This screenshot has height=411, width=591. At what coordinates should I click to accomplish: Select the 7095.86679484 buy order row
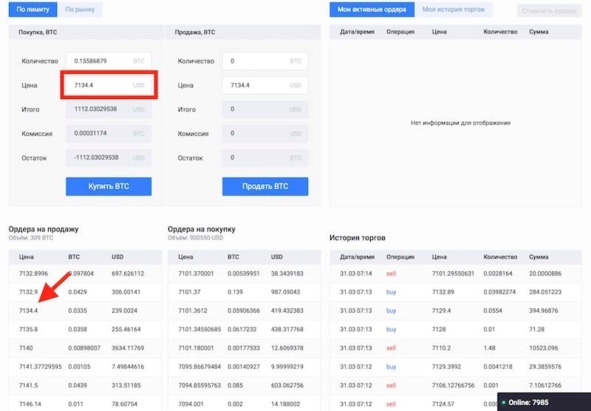244,367
